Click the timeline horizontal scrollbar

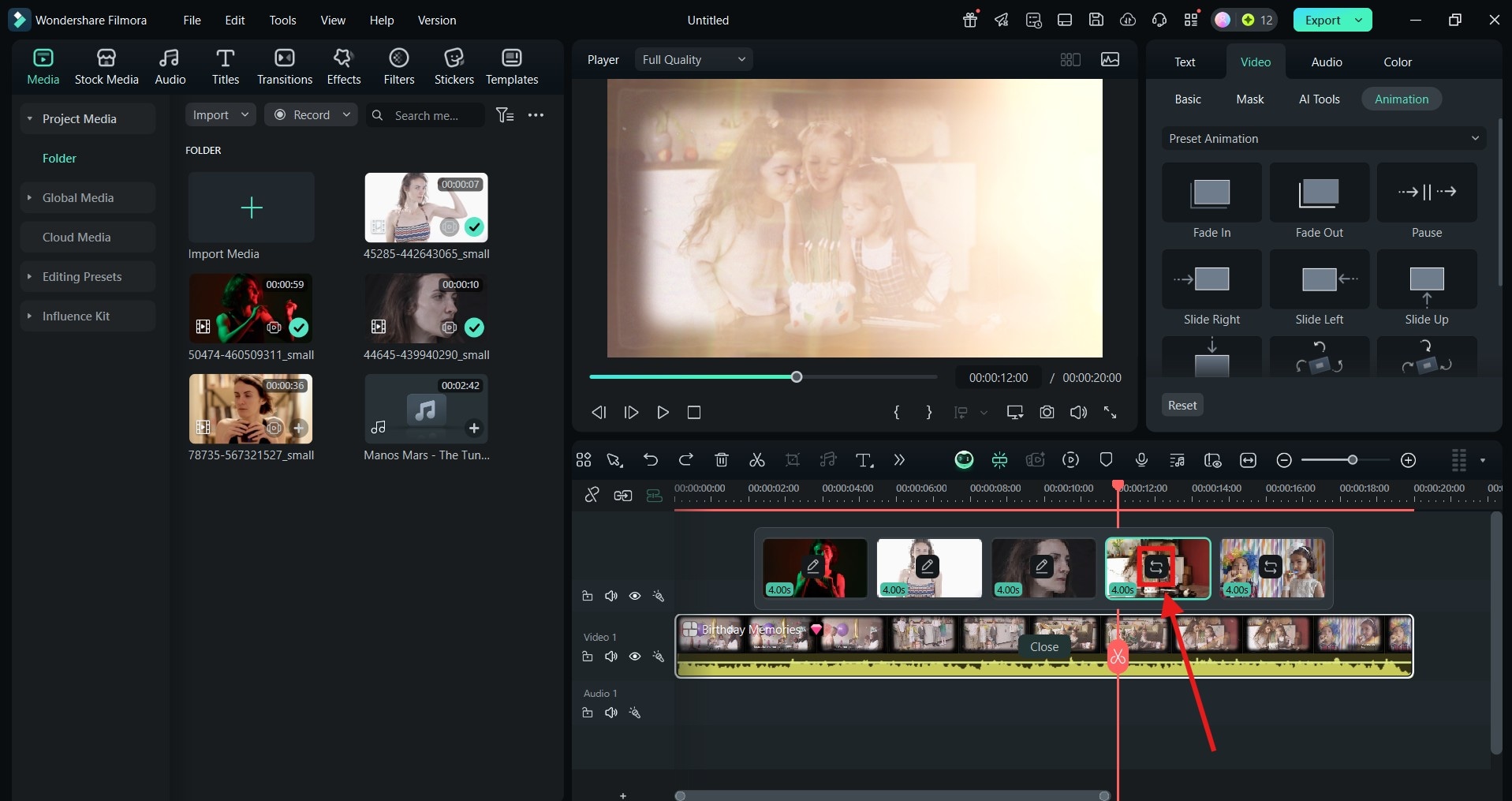pos(892,795)
